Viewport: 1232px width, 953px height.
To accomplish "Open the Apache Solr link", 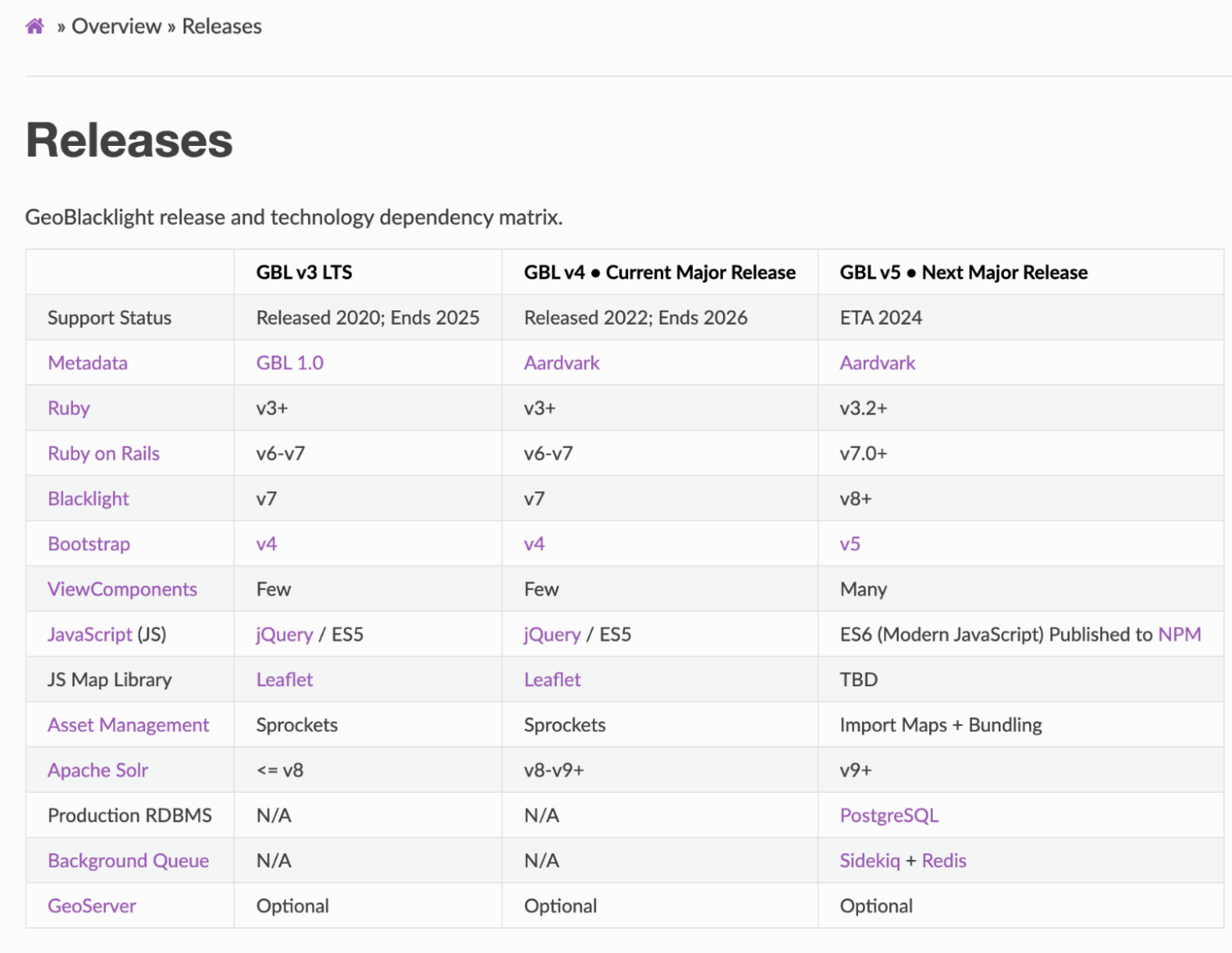I will point(98,770).
